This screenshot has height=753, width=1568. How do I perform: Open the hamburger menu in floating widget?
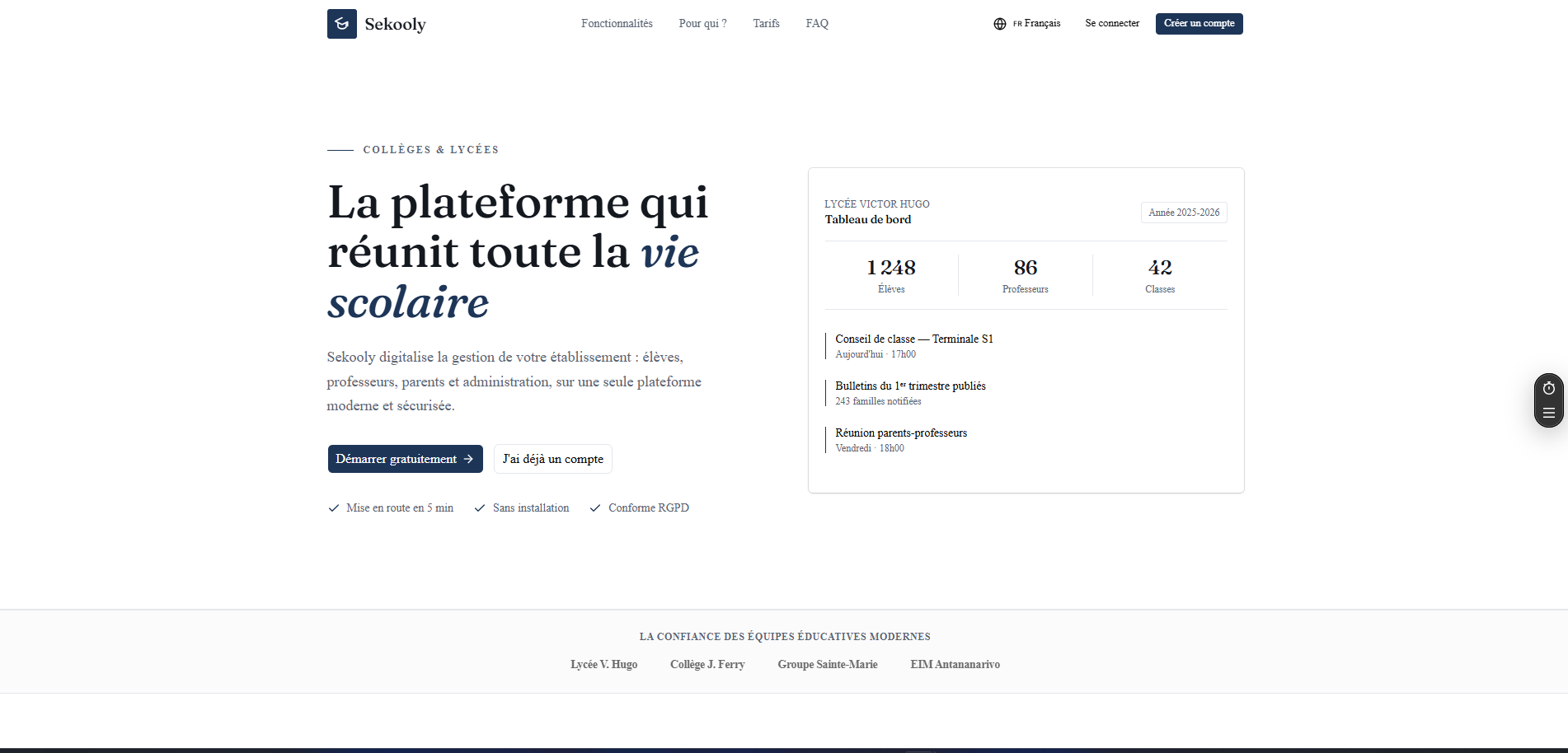[x=1549, y=413]
